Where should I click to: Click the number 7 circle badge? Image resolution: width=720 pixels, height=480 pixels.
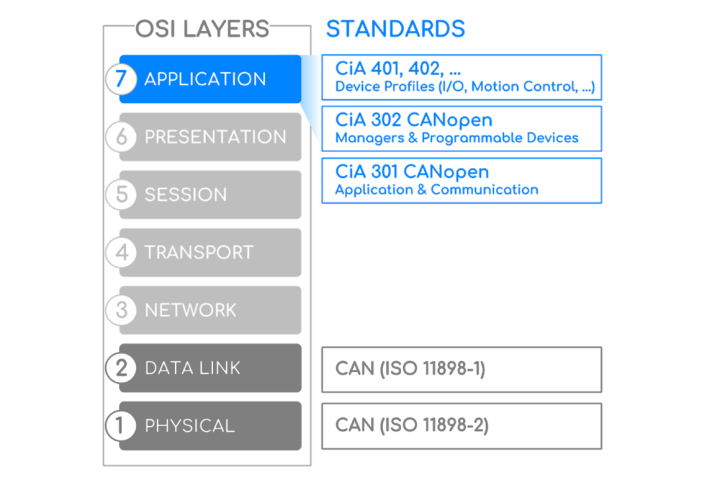click(x=121, y=79)
